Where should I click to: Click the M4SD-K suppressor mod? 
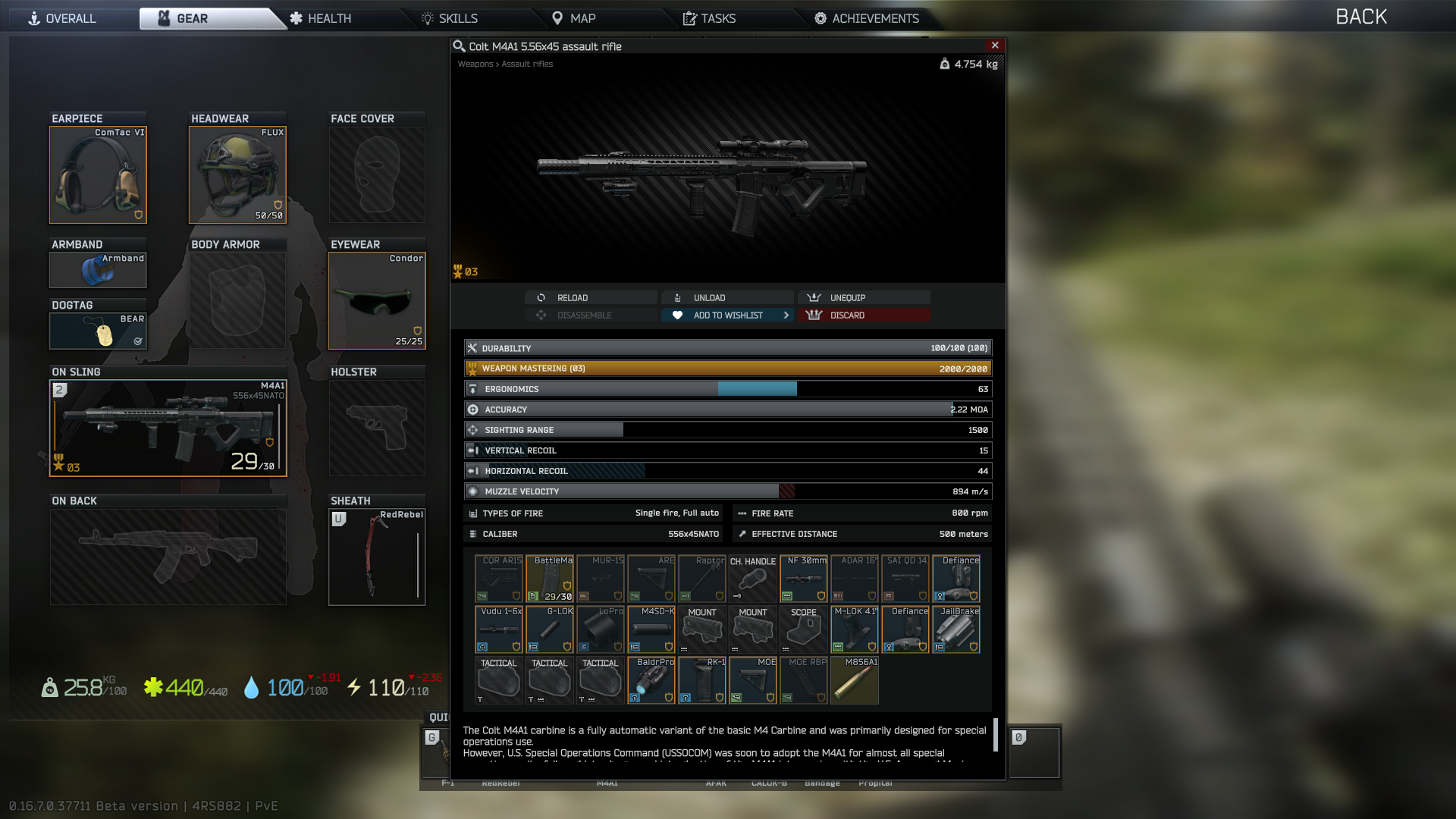click(x=651, y=629)
